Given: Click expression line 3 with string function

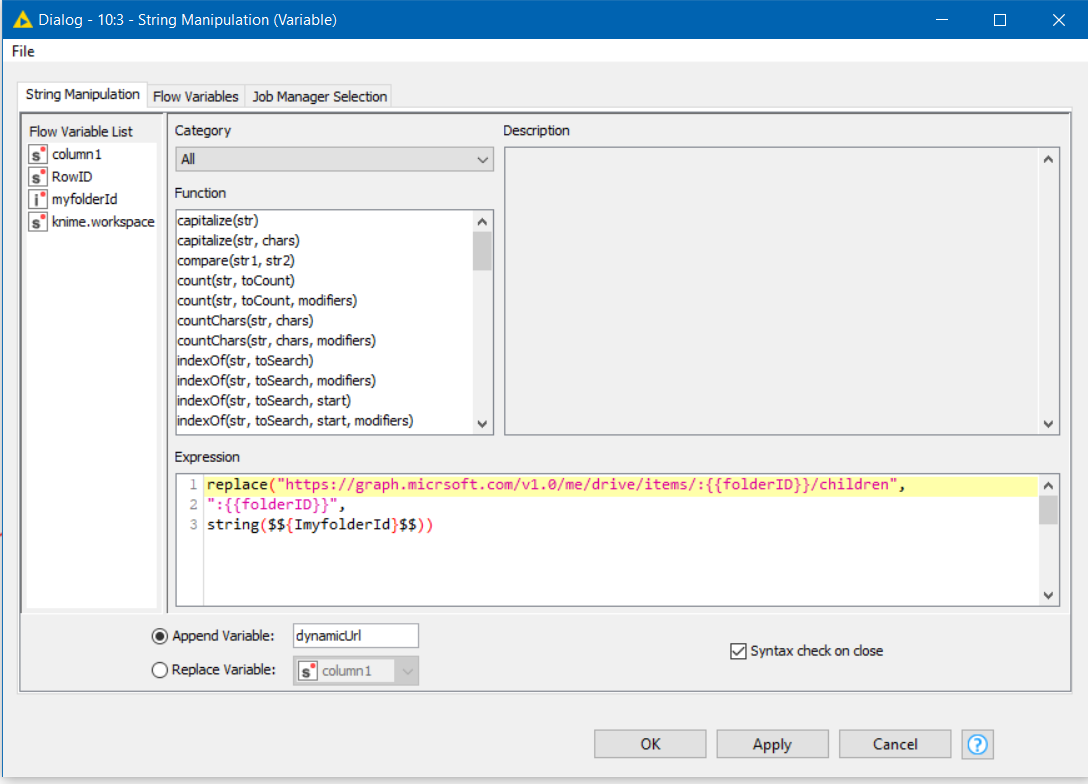Looking at the screenshot, I should 320,525.
